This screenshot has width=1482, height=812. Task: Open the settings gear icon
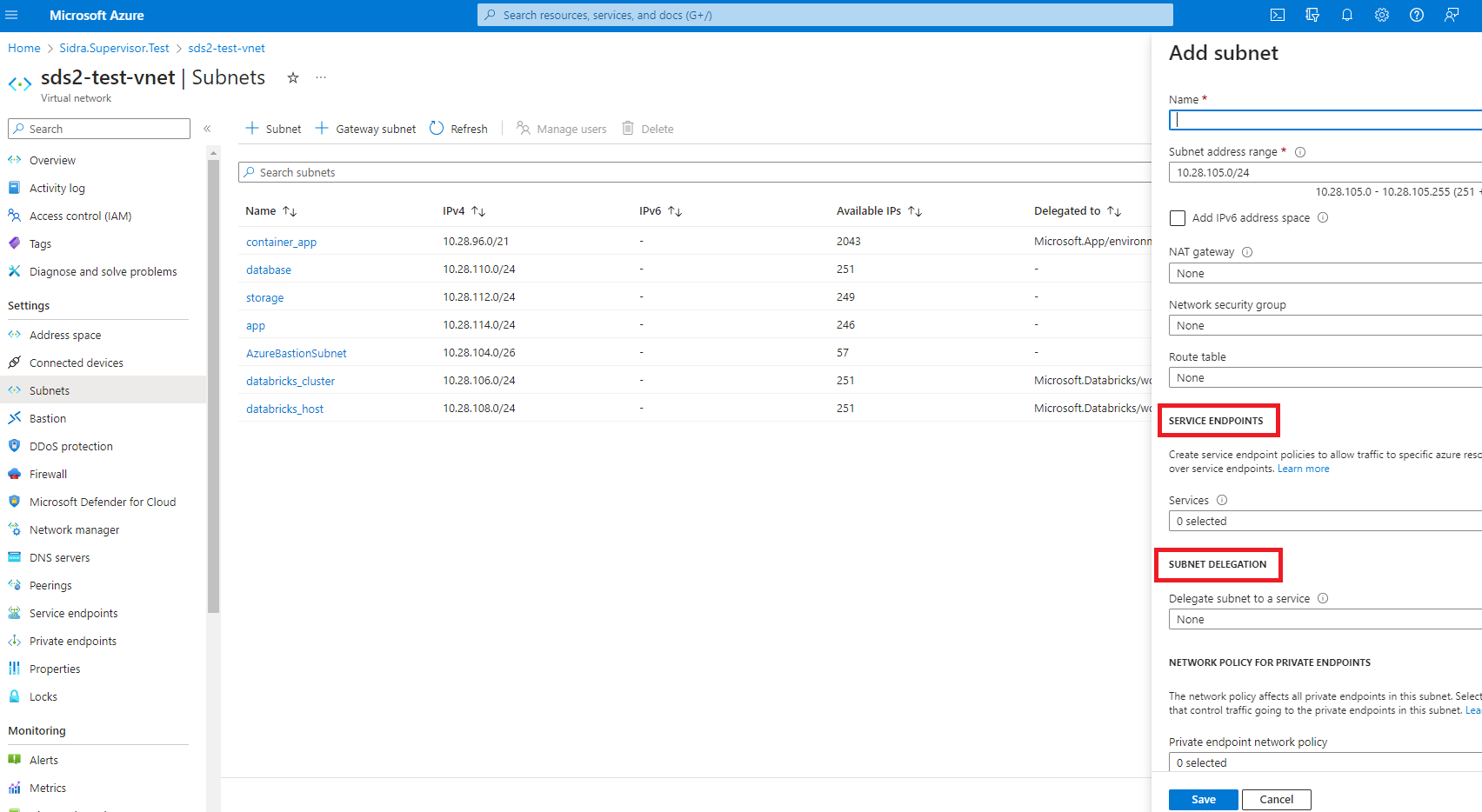point(1382,15)
